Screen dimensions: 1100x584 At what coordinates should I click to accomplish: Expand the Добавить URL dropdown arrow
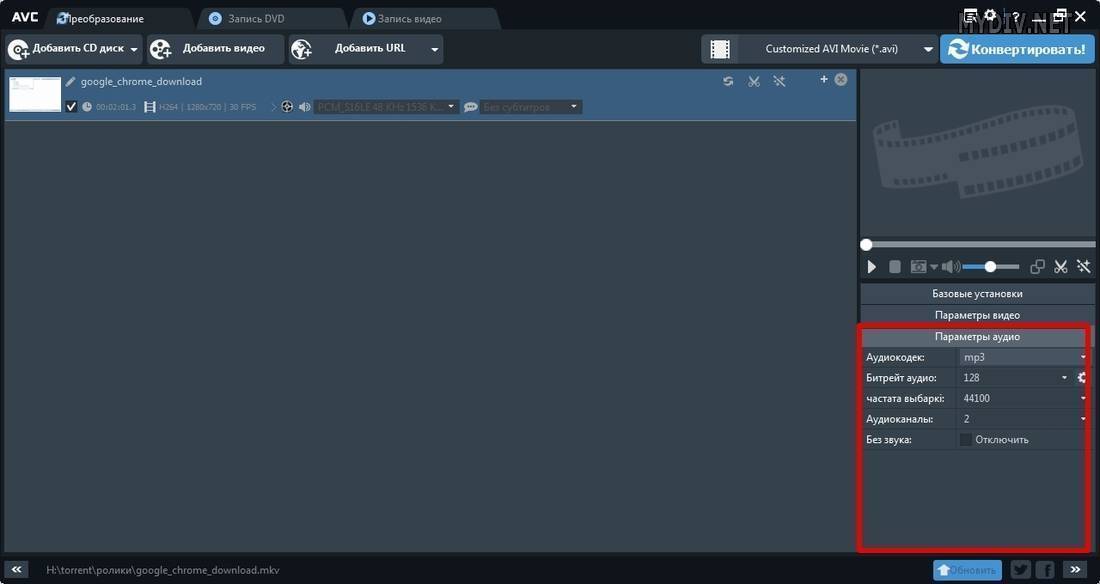(x=434, y=50)
